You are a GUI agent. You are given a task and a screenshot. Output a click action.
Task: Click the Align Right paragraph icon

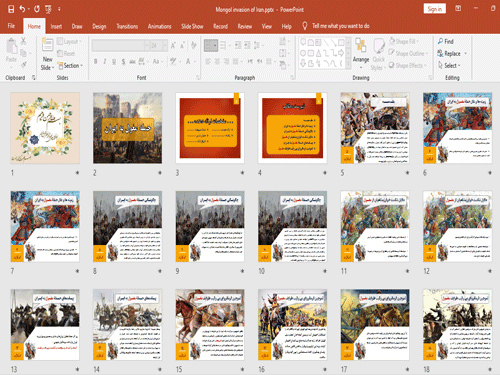click(x=226, y=61)
